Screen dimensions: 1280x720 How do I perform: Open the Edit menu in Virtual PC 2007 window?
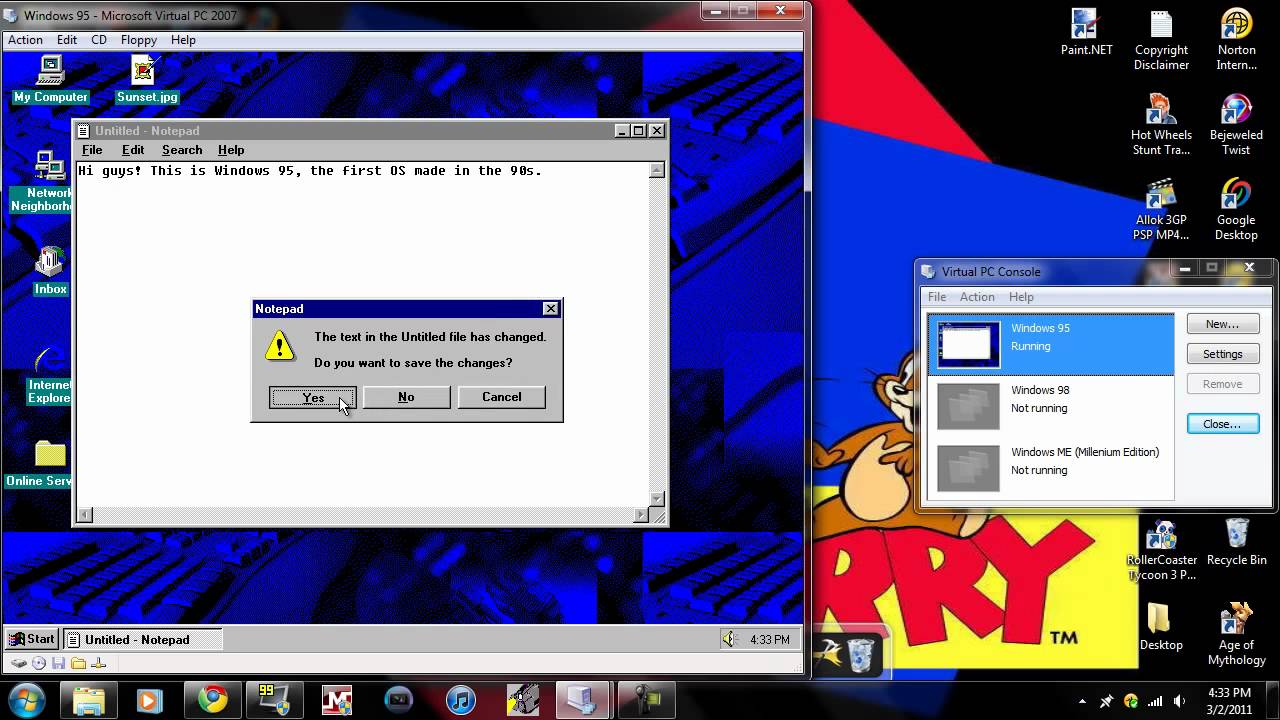tap(67, 40)
